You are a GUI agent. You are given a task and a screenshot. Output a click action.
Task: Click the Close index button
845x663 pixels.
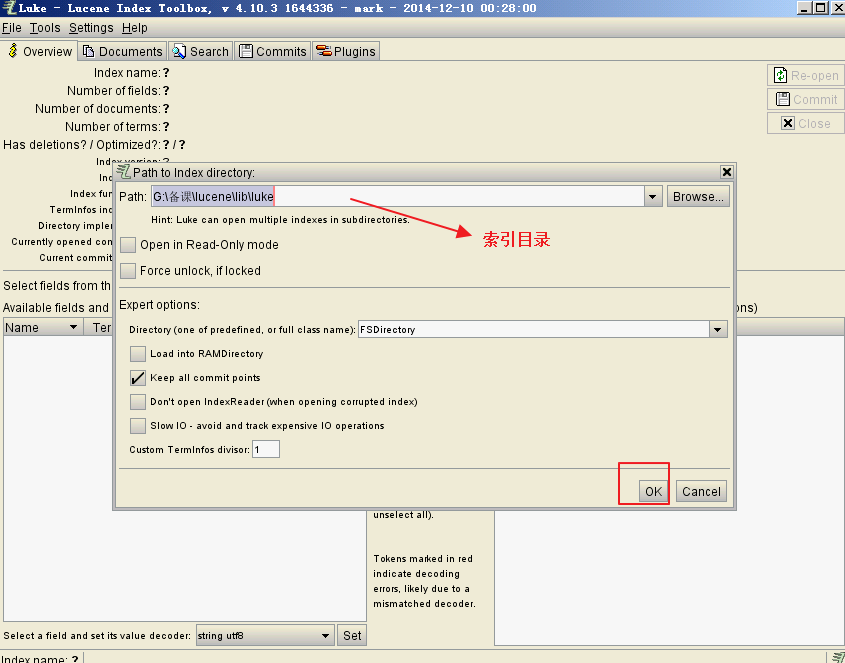[806, 123]
